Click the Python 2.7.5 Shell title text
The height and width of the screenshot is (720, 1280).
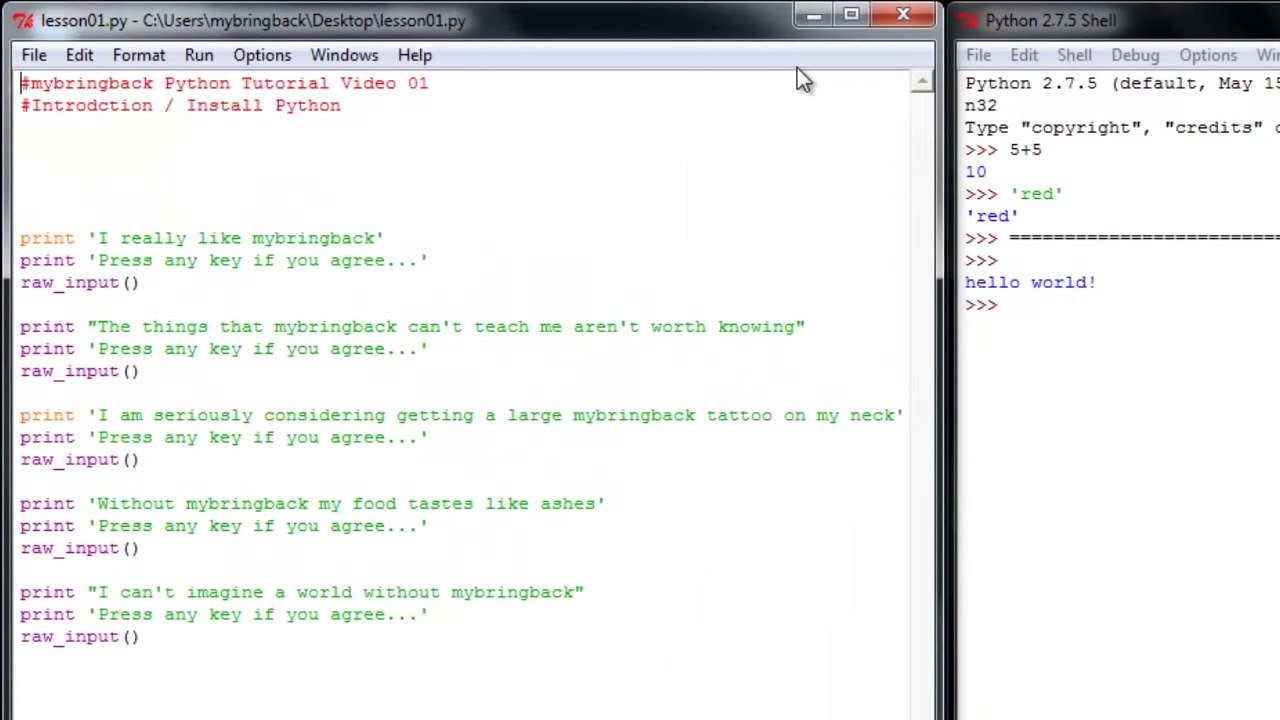[1050, 20]
